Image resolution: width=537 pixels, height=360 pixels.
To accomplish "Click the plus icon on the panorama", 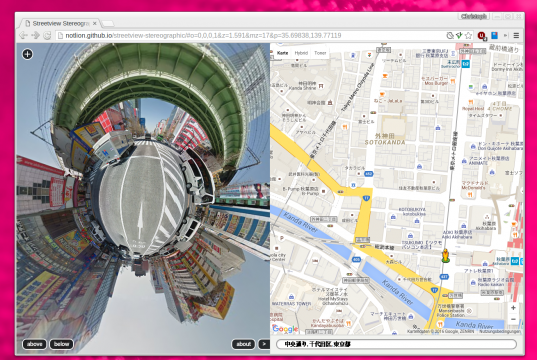I will [28, 54].
